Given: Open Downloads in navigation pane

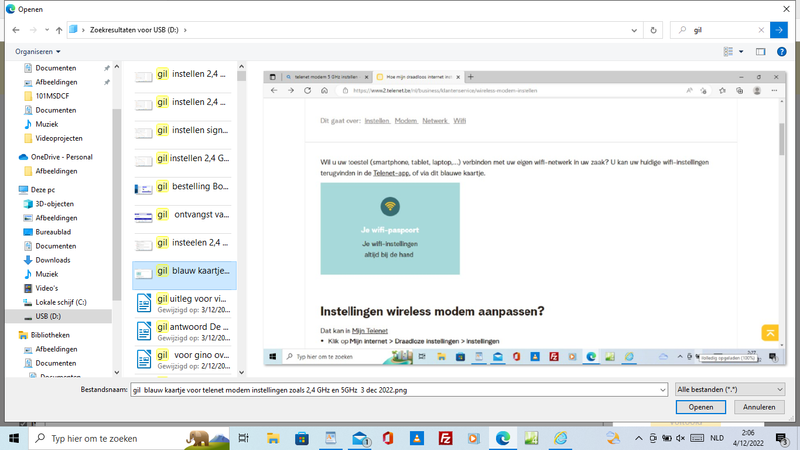Looking at the screenshot, I should point(53,260).
